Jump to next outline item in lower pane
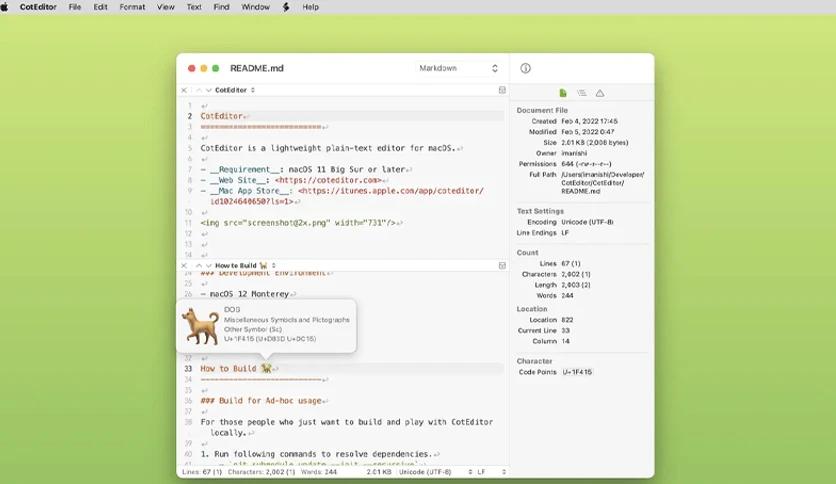 [x=208, y=265]
